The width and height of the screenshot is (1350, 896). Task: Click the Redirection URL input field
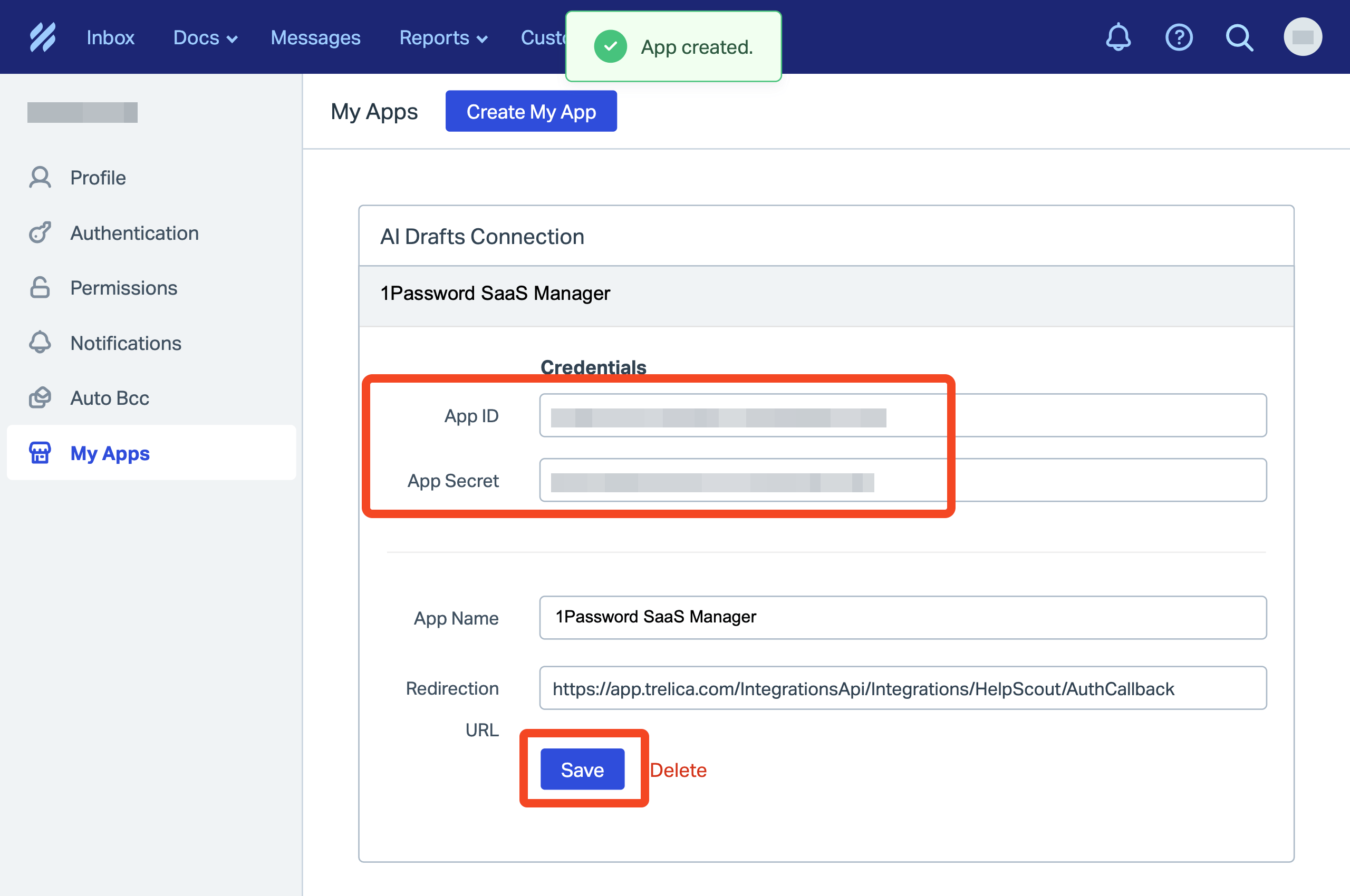[x=903, y=688]
